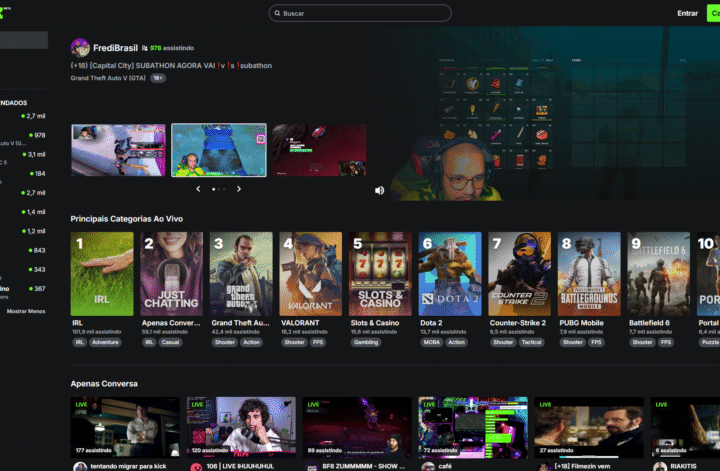The height and width of the screenshot is (471, 720).
Task: Click 'BF6 ZUMMMMM - SHOW' stream title
Action: pos(364,466)
